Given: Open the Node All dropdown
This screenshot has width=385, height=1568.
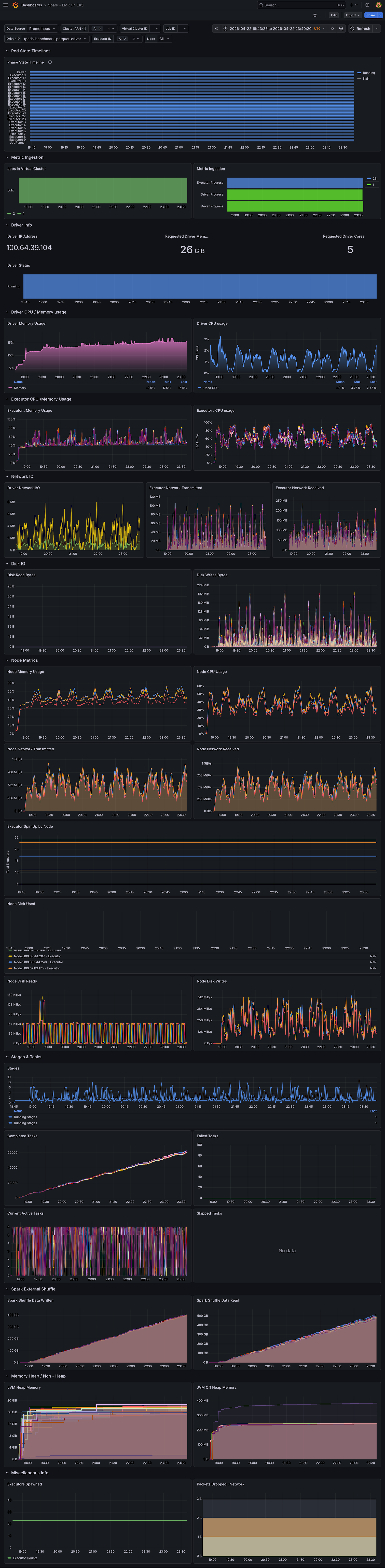Looking at the screenshot, I should (x=164, y=38).
